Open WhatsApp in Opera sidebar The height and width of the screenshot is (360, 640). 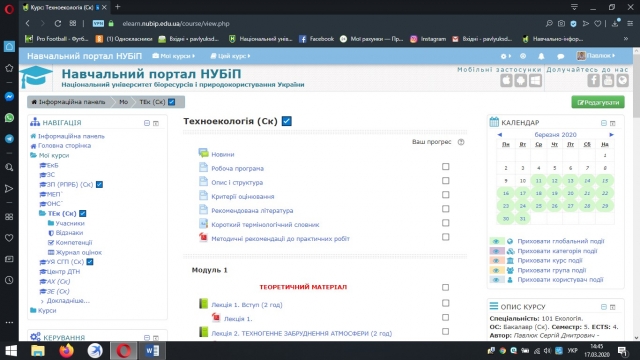click(9, 118)
